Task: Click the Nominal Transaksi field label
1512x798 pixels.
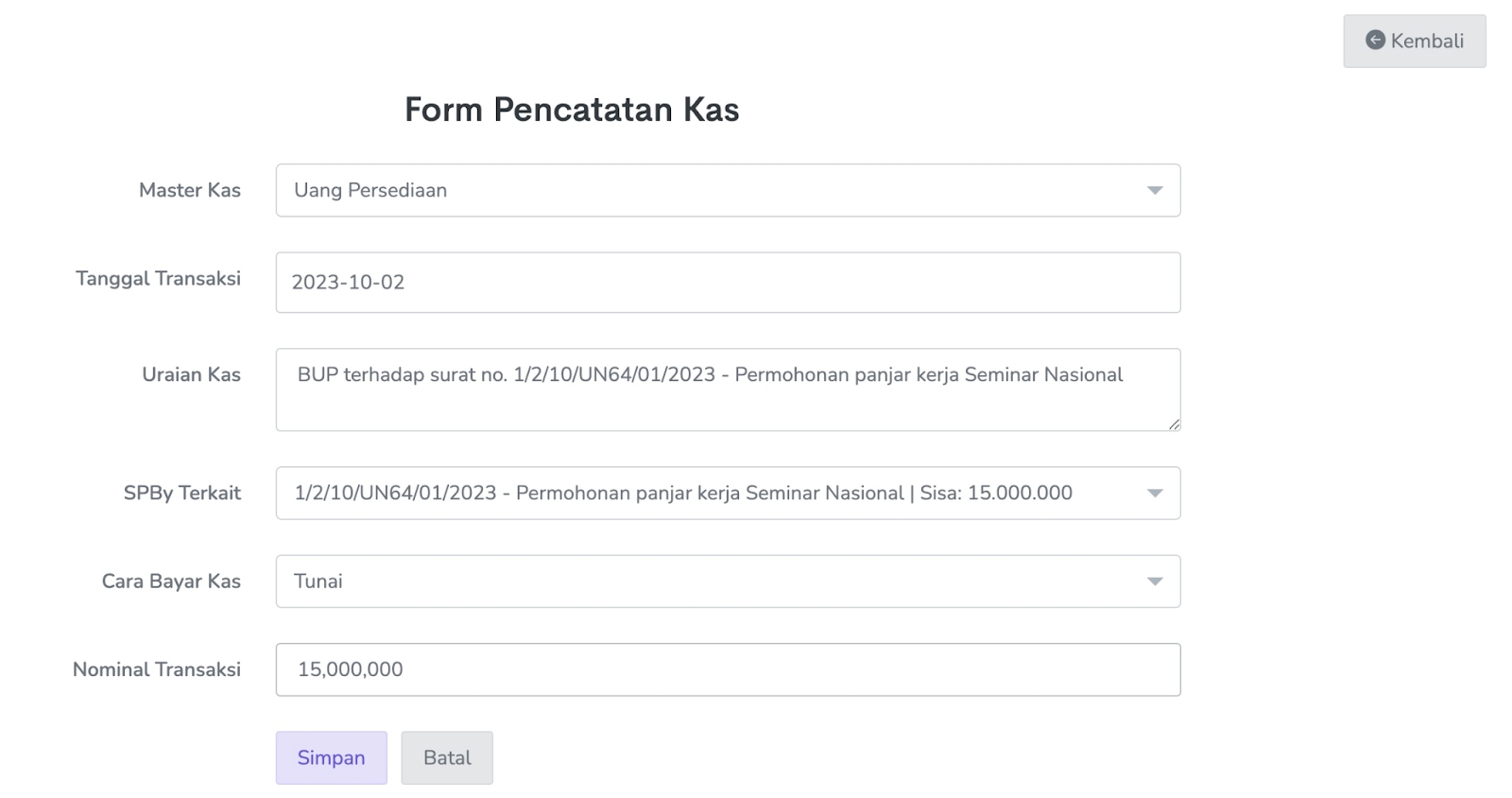Action: coord(156,669)
